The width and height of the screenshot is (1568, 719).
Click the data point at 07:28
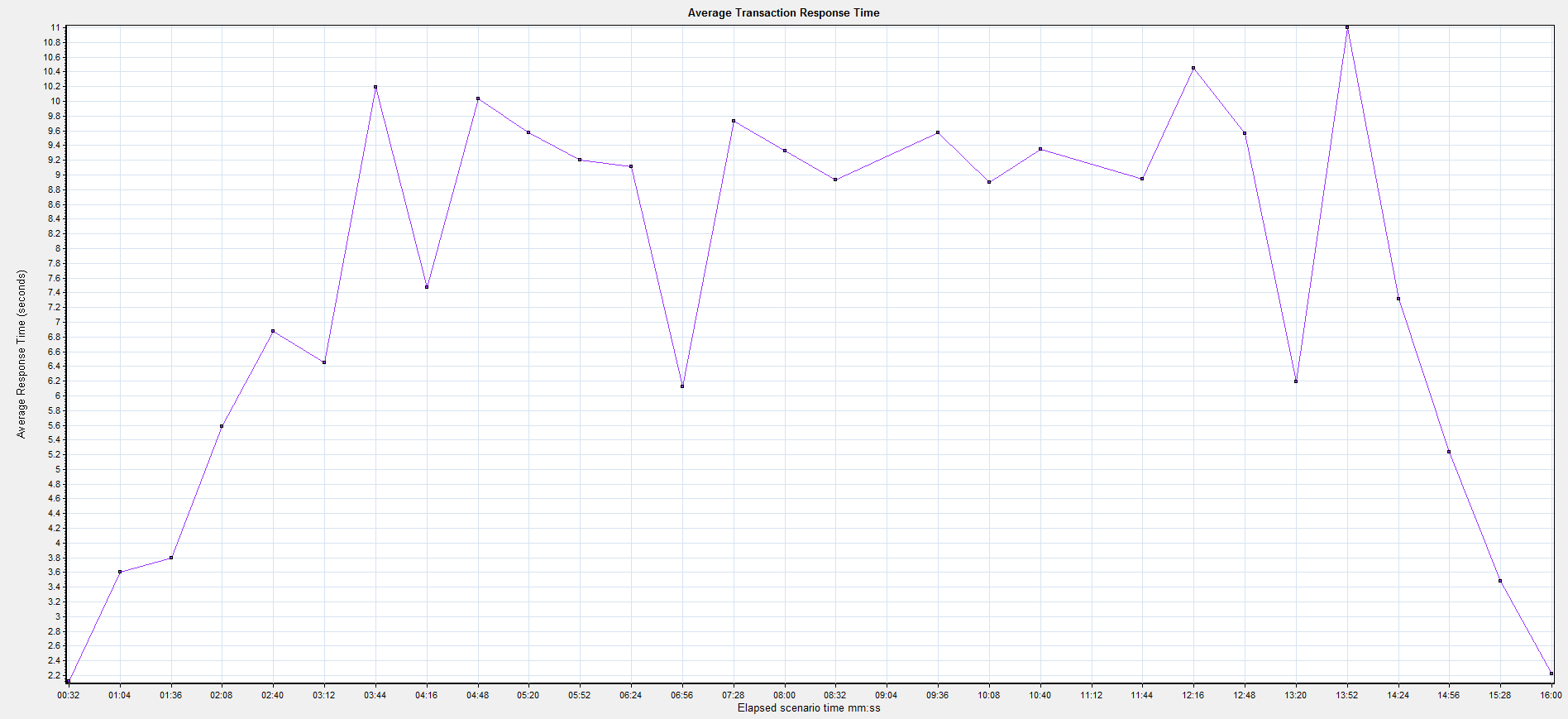[x=734, y=121]
